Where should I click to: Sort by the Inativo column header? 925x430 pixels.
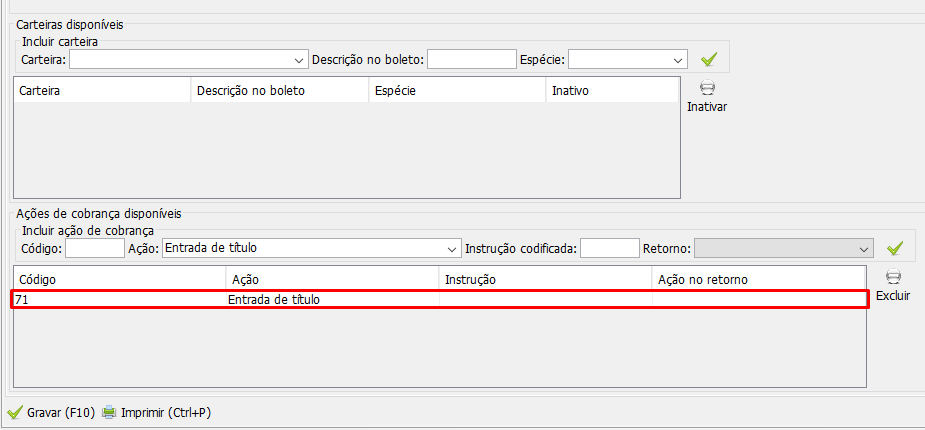pos(612,90)
